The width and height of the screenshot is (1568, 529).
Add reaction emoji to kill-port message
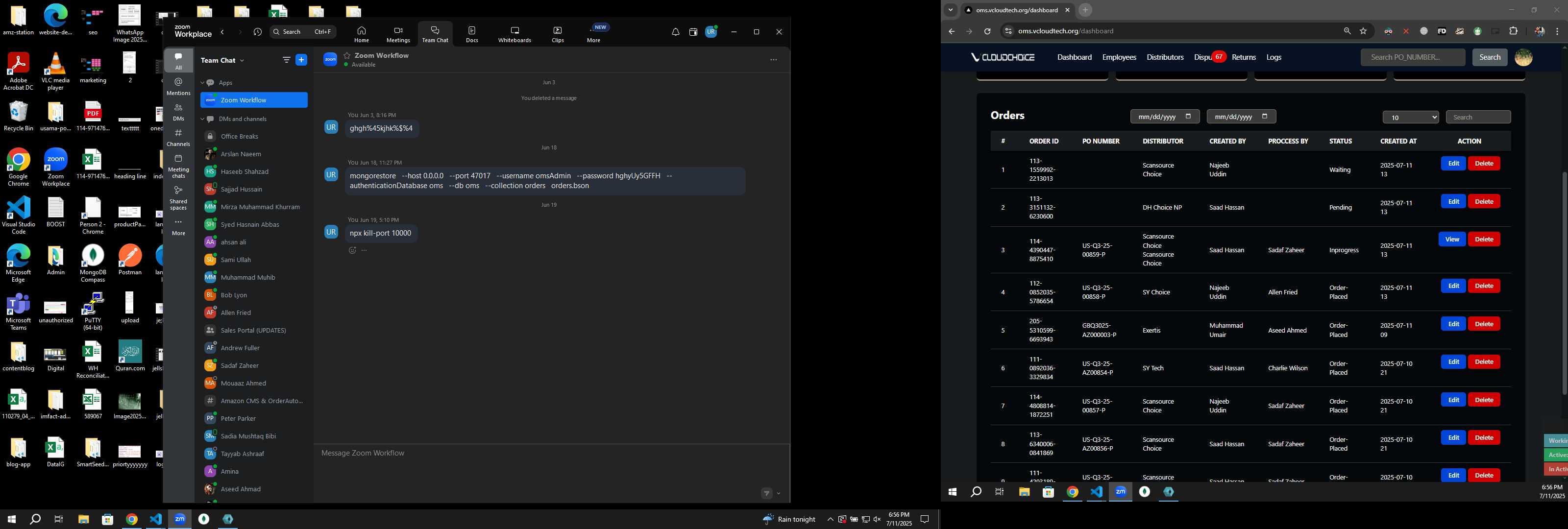click(x=352, y=250)
